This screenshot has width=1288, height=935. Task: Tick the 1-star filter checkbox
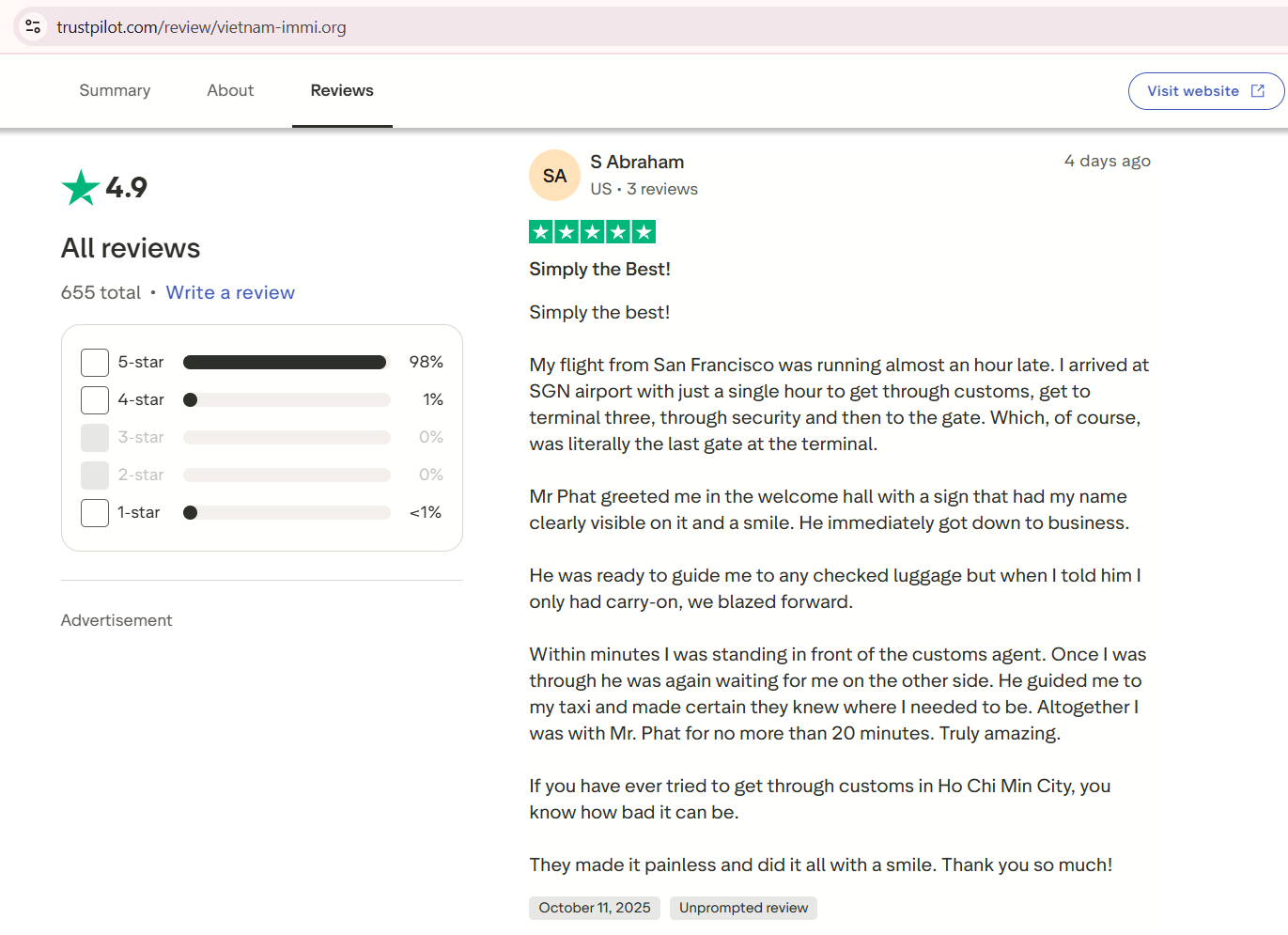tap(95, 513)
